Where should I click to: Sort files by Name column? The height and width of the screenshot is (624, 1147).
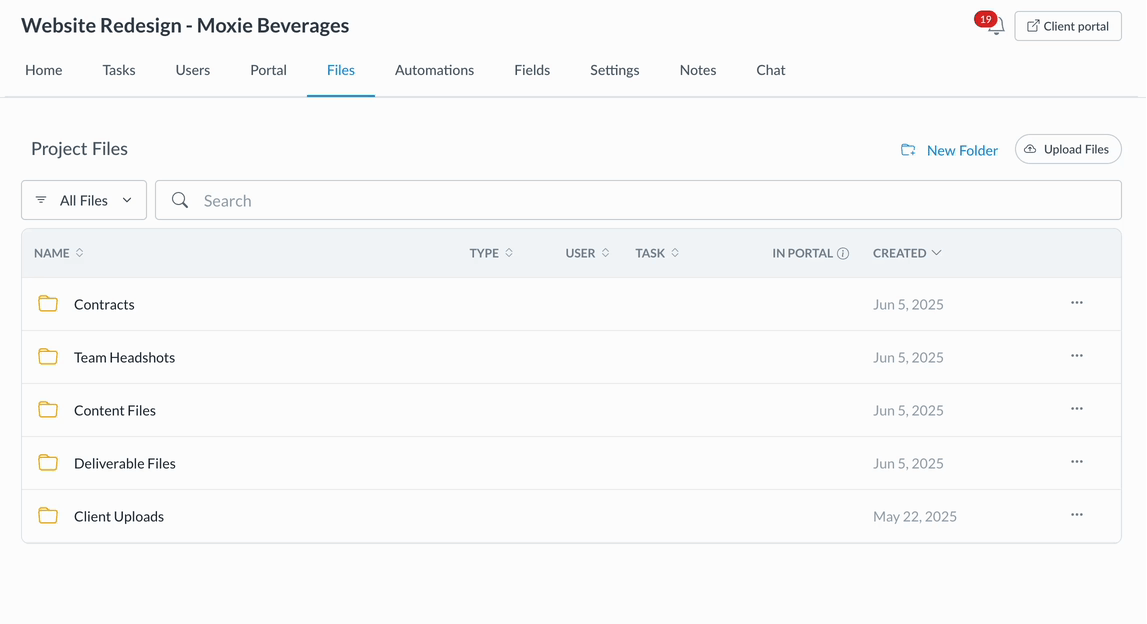(x=58, y=254)
